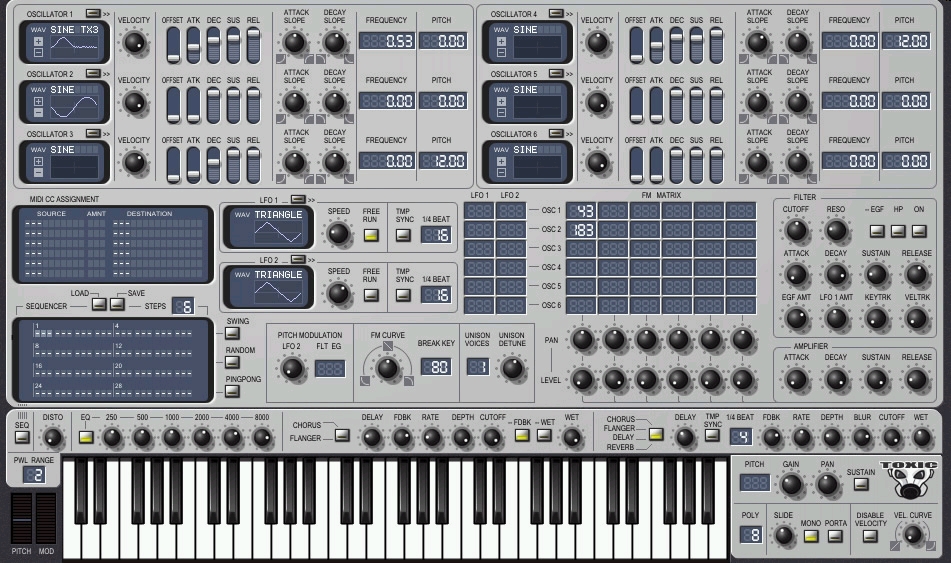This screenshot has width=951, height=563.
Task: Click the Mod wheel strip
Action: tap(46, 519)
